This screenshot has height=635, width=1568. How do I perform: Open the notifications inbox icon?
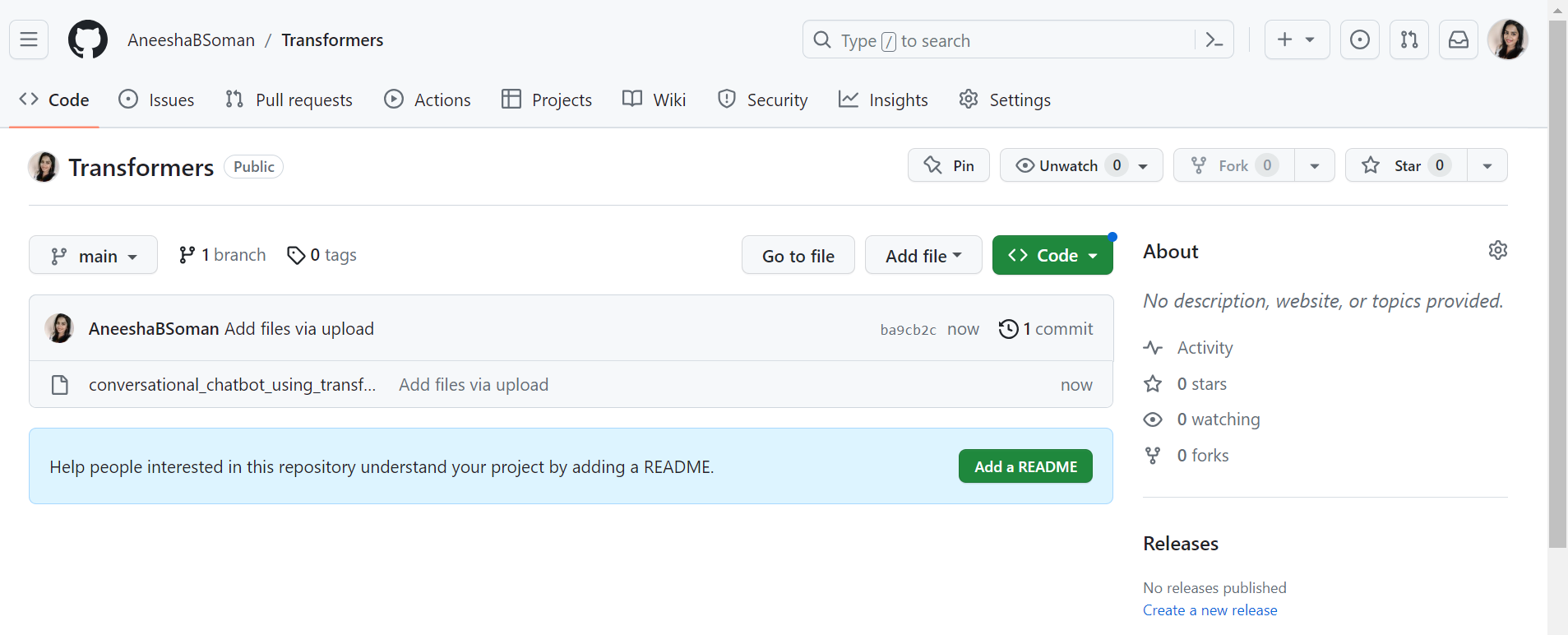(1458, 39)
